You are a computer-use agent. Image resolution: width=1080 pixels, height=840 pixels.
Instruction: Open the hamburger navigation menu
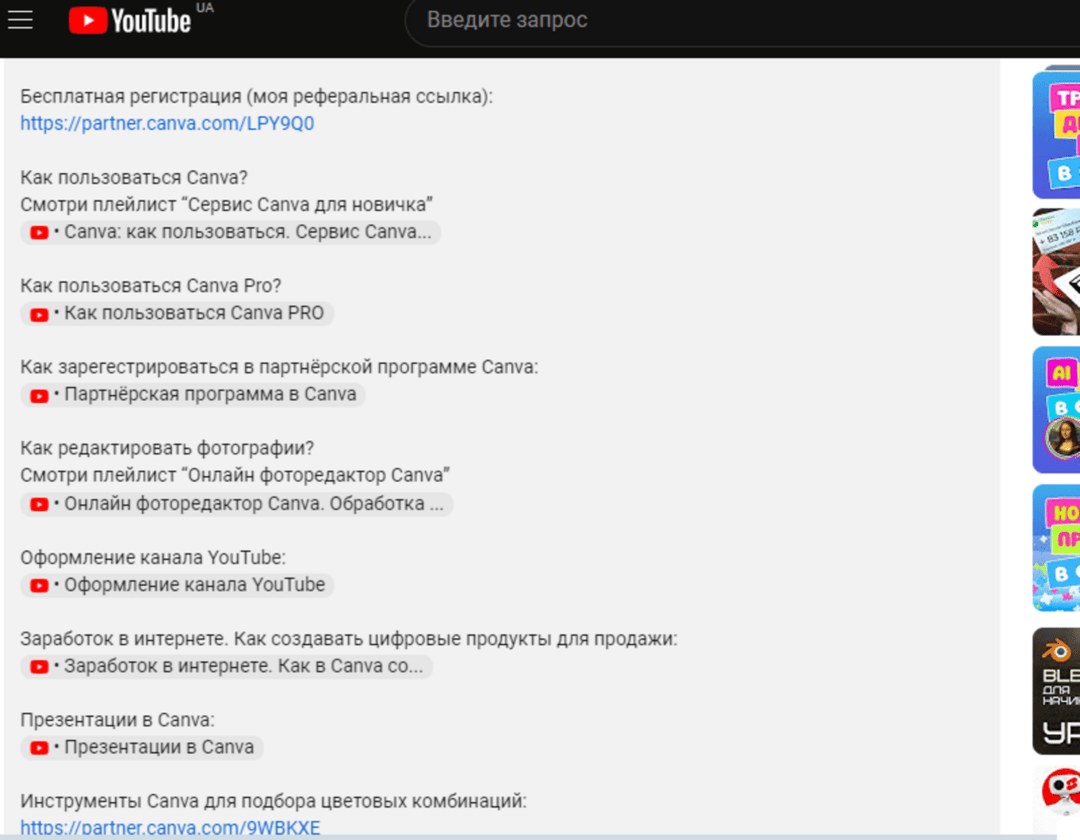point(20,19)
